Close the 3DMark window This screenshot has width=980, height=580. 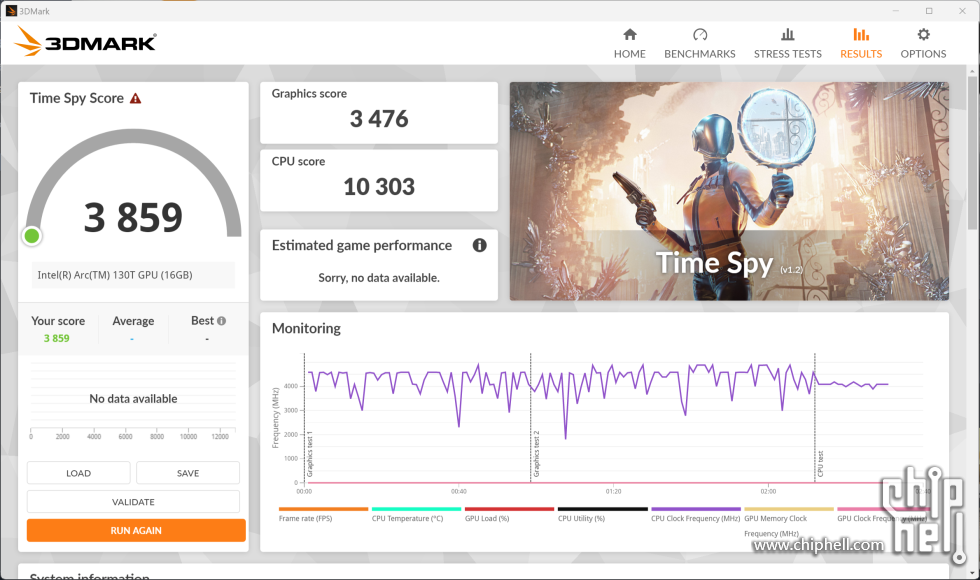[962, 11]
